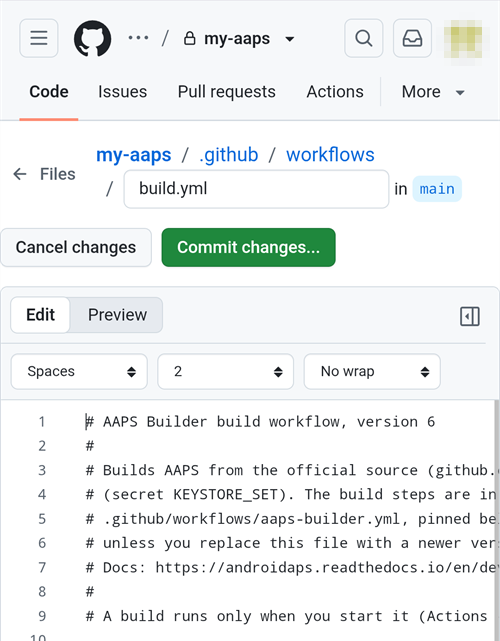Click the Docs URL on line 7
This screenshot has height=641, width=500.
(327, 567)
